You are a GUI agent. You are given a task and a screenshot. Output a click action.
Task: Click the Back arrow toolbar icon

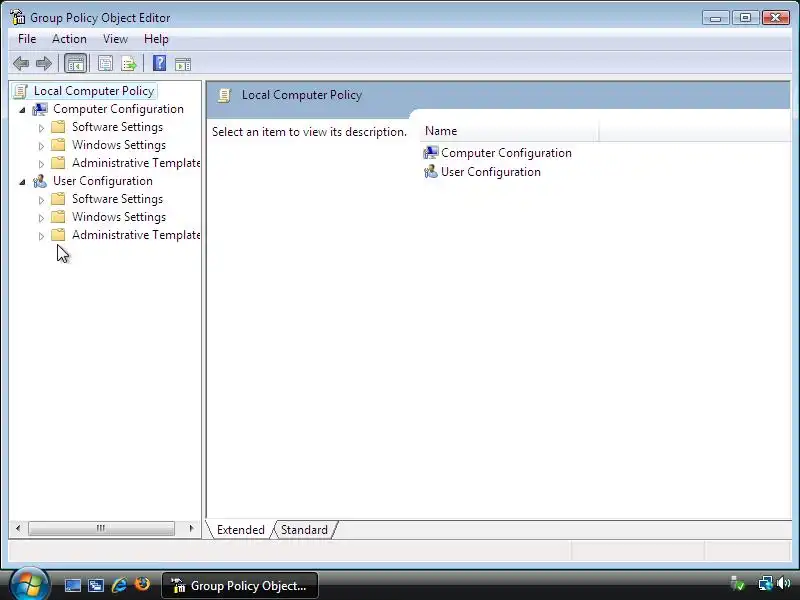click(21, 64)
